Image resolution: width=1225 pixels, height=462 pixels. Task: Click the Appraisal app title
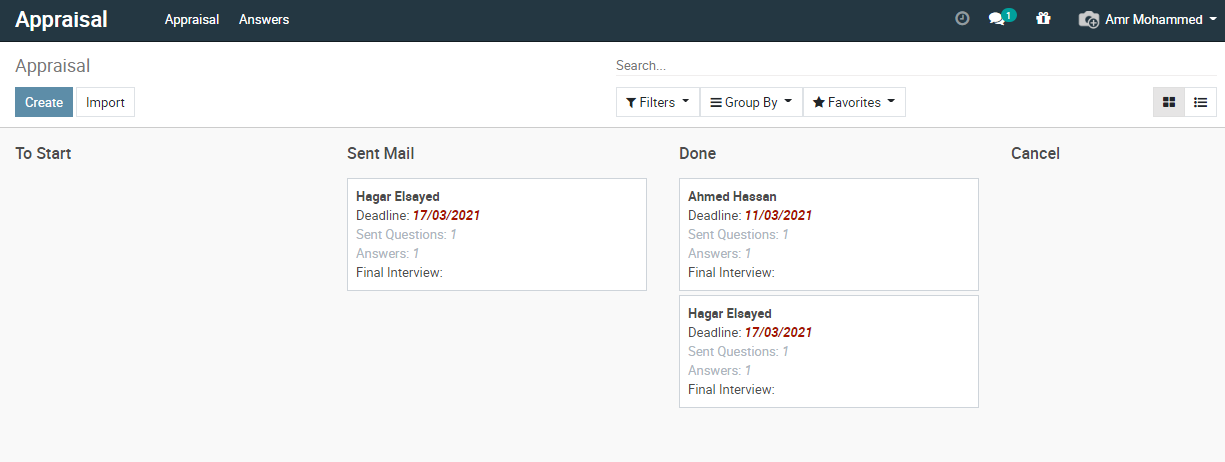61,19
